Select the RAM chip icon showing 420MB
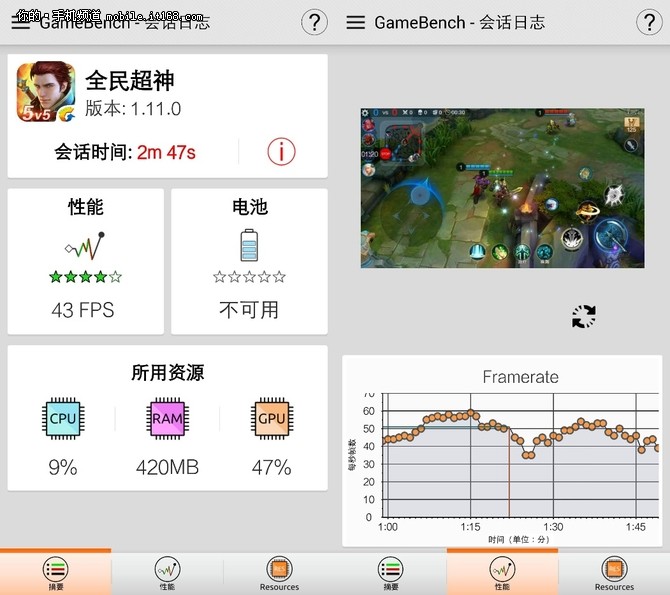Viewport: 670px width, 595px height. (167, 419)
